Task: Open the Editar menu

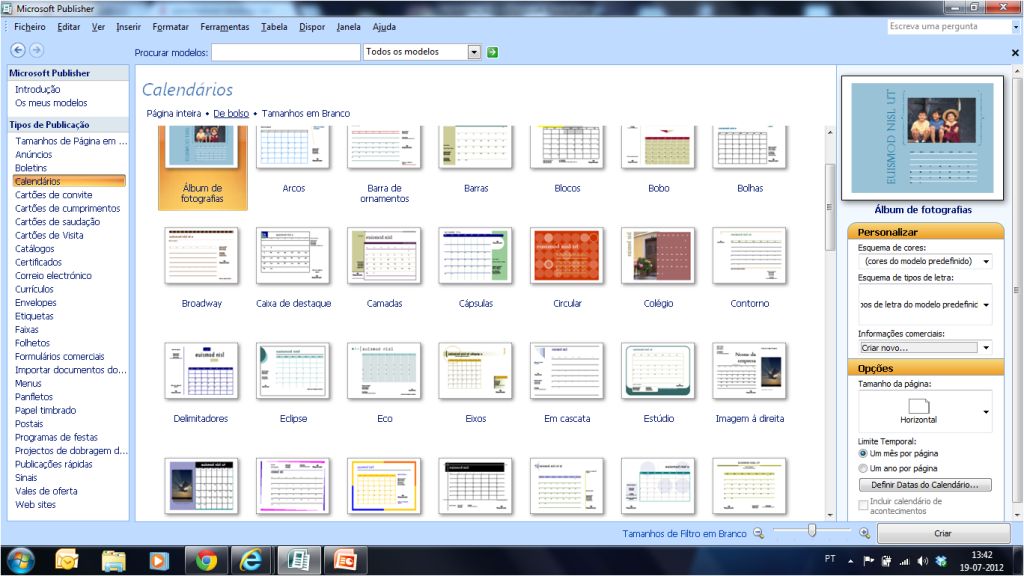Action: coord(68,27)
